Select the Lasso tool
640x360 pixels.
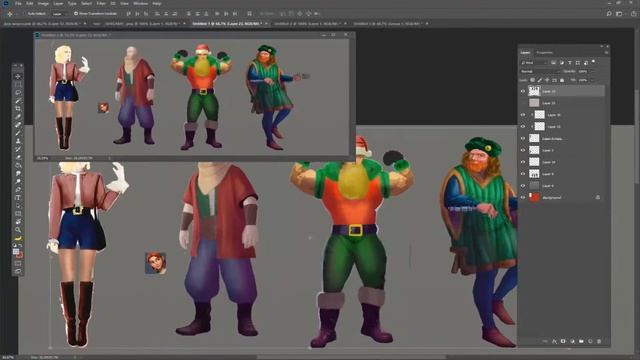pos(18,93)
